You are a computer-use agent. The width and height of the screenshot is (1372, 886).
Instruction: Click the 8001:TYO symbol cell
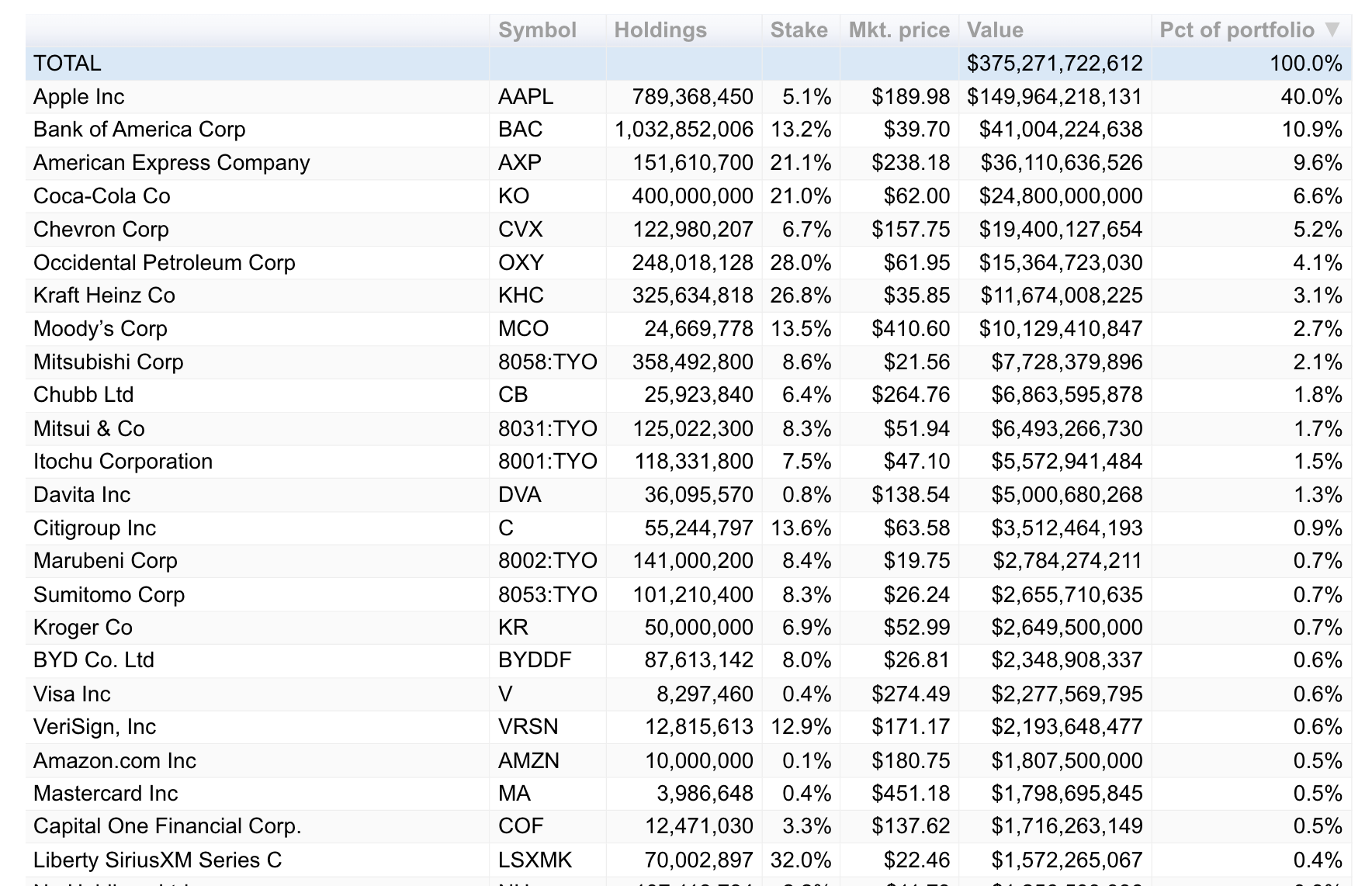point(548,462)
